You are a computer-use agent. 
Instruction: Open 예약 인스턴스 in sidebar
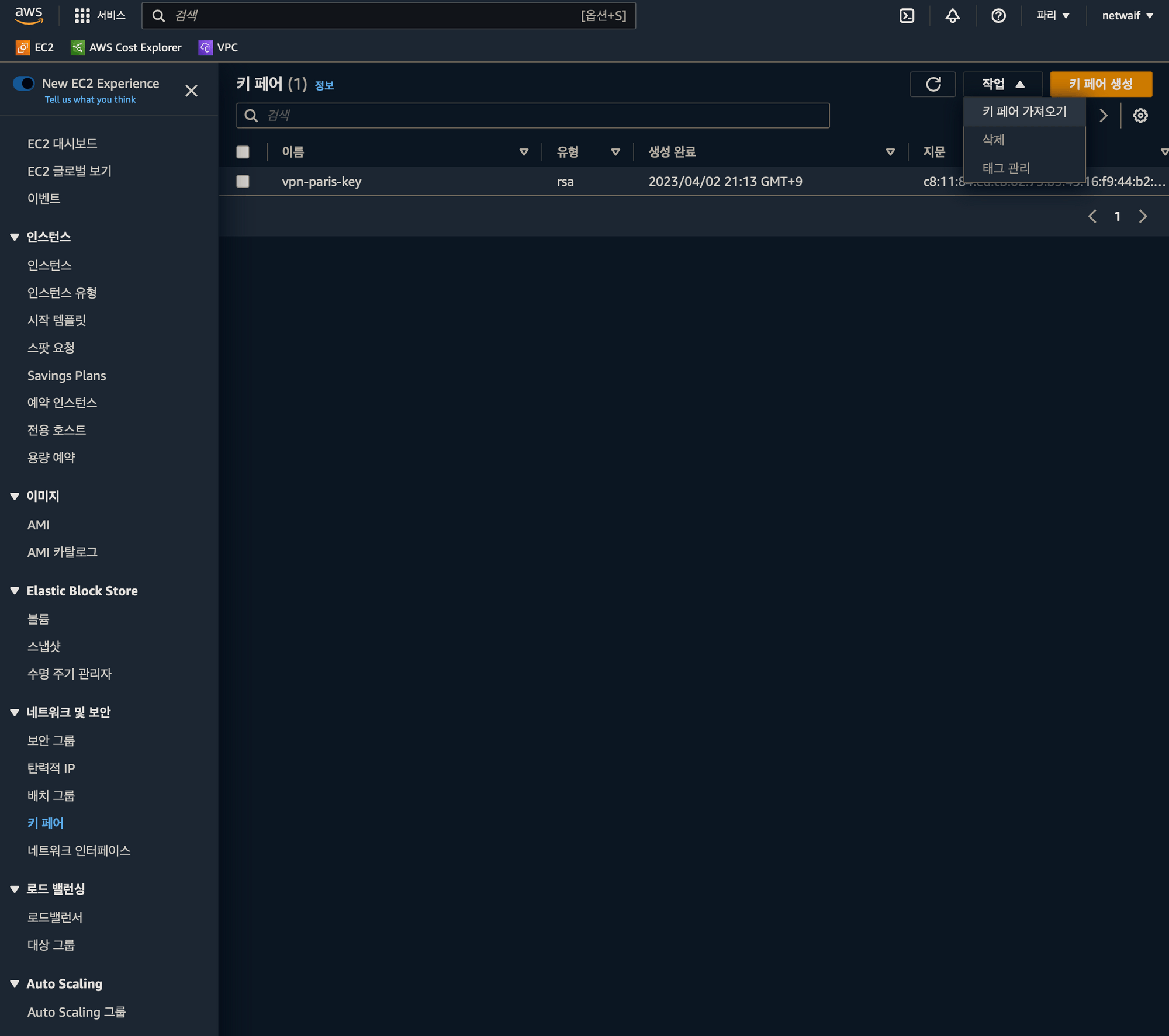tap(62, 403)
